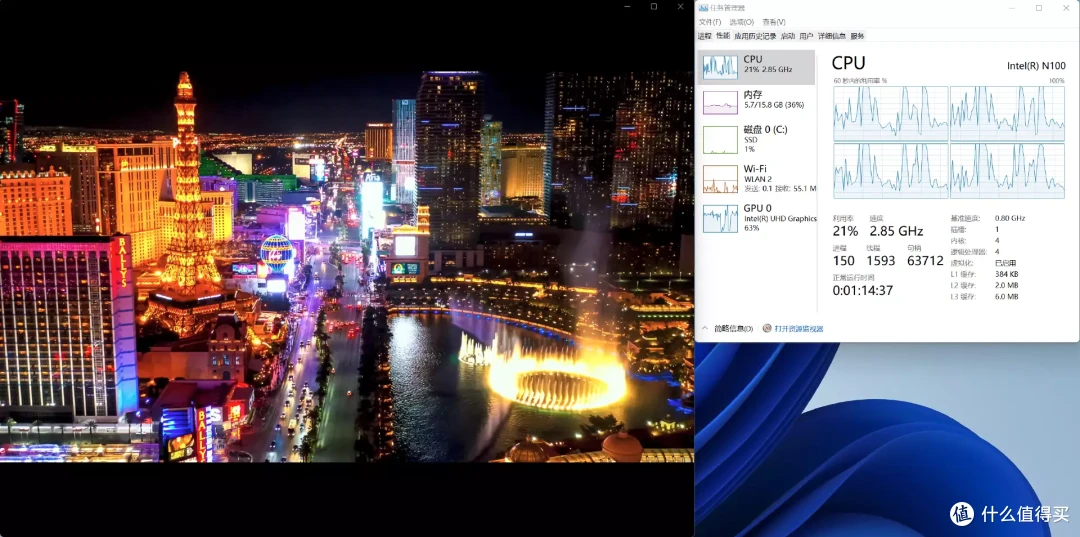Click the bottom-right CPU core graph
1080x537 pixels.
[x=1007, y=171]
